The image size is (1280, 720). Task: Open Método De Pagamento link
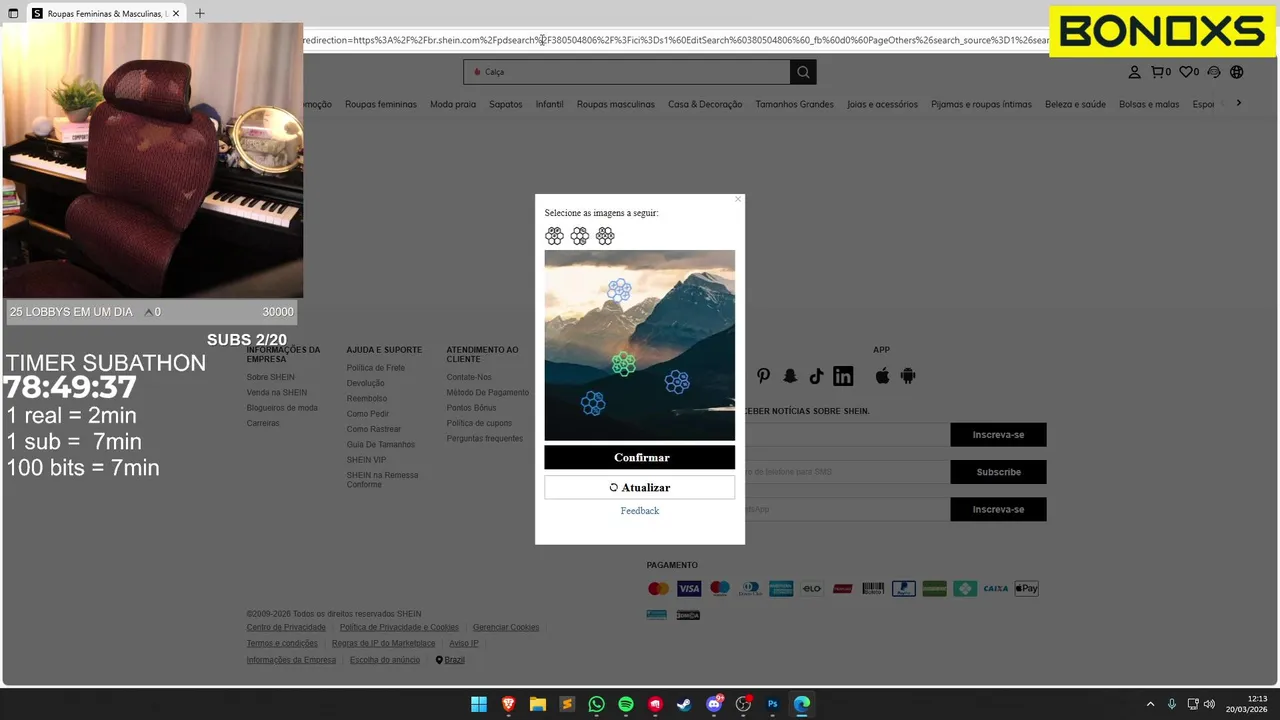(488, 393)
